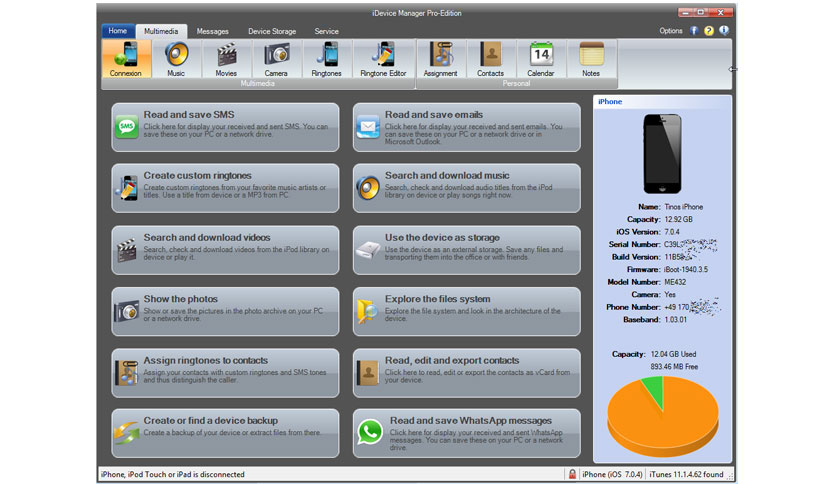Open the Connexion ribbon icon
Screen dimensions: 836x484
[x=126, y=59]
